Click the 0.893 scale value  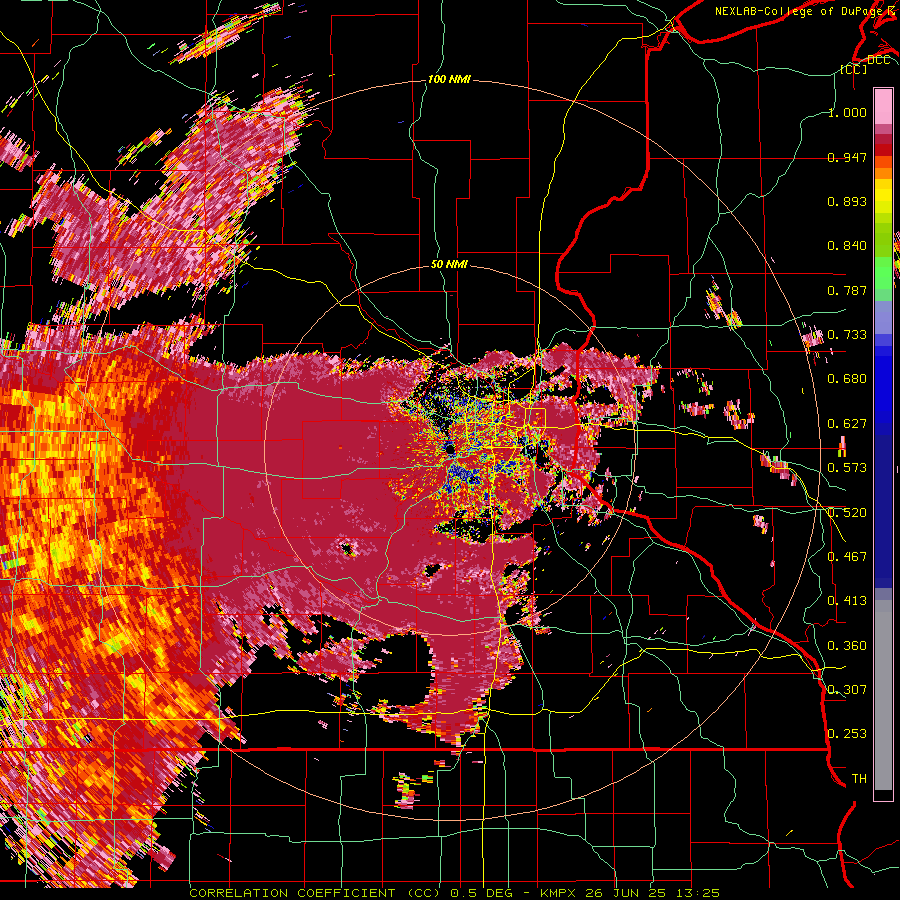[x=847, y=201]
